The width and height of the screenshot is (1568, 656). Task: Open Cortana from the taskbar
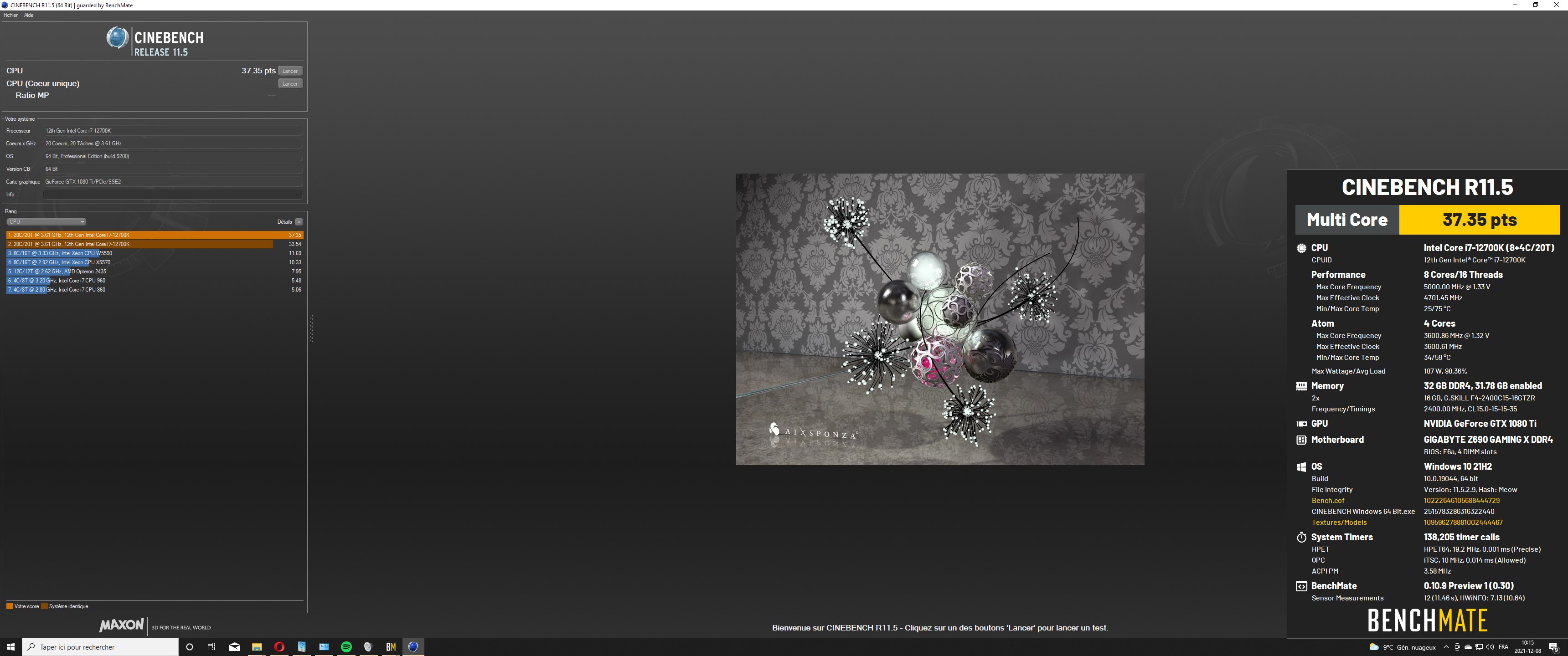click(x=189, y=647)
